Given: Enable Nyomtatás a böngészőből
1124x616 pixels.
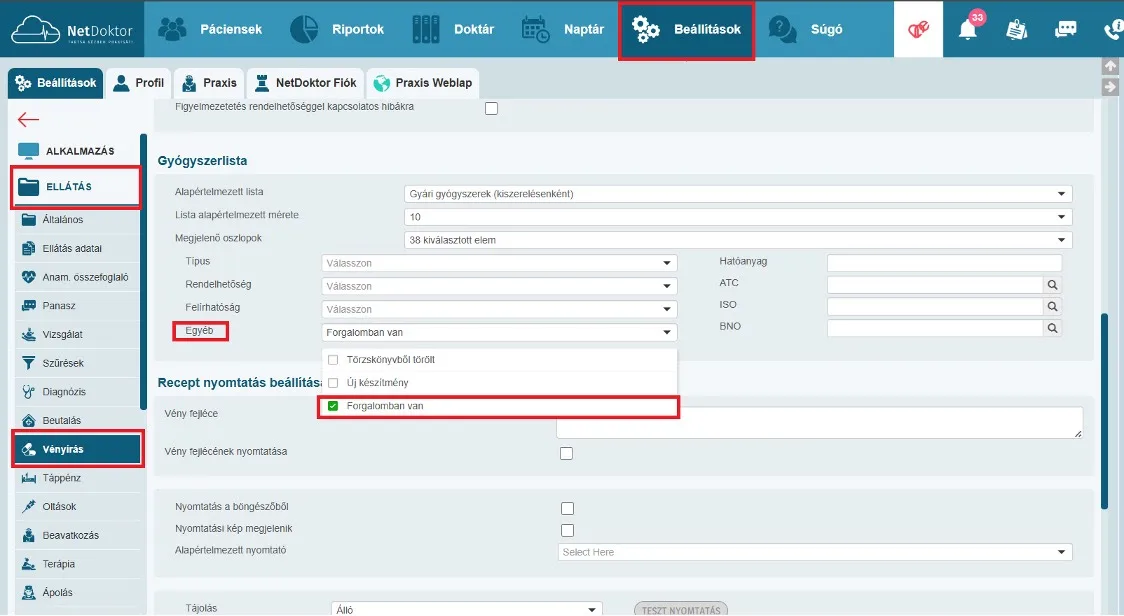Looking at the screenshot, I should (567, 508).
